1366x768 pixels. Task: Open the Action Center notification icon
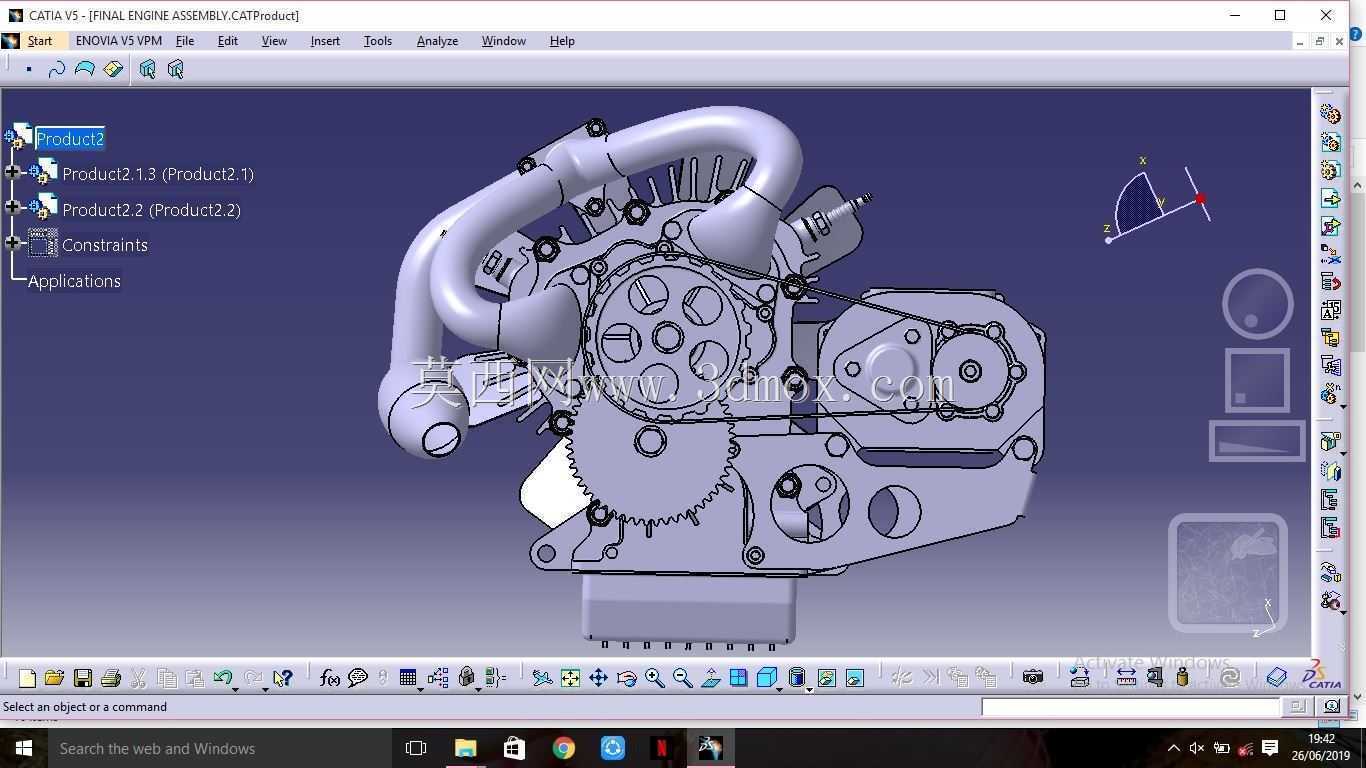1270,748
